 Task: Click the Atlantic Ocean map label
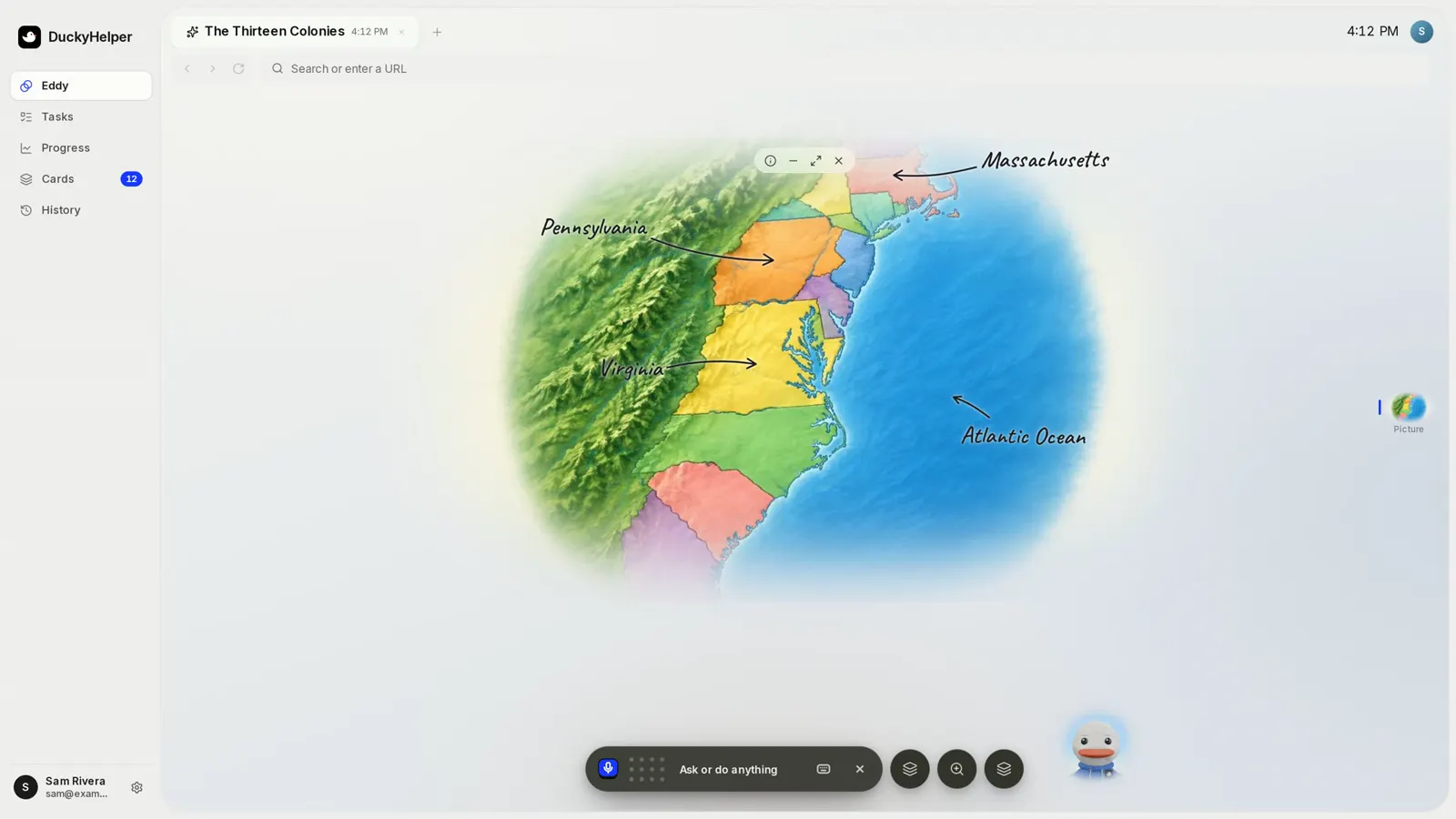coord(1023,437)
